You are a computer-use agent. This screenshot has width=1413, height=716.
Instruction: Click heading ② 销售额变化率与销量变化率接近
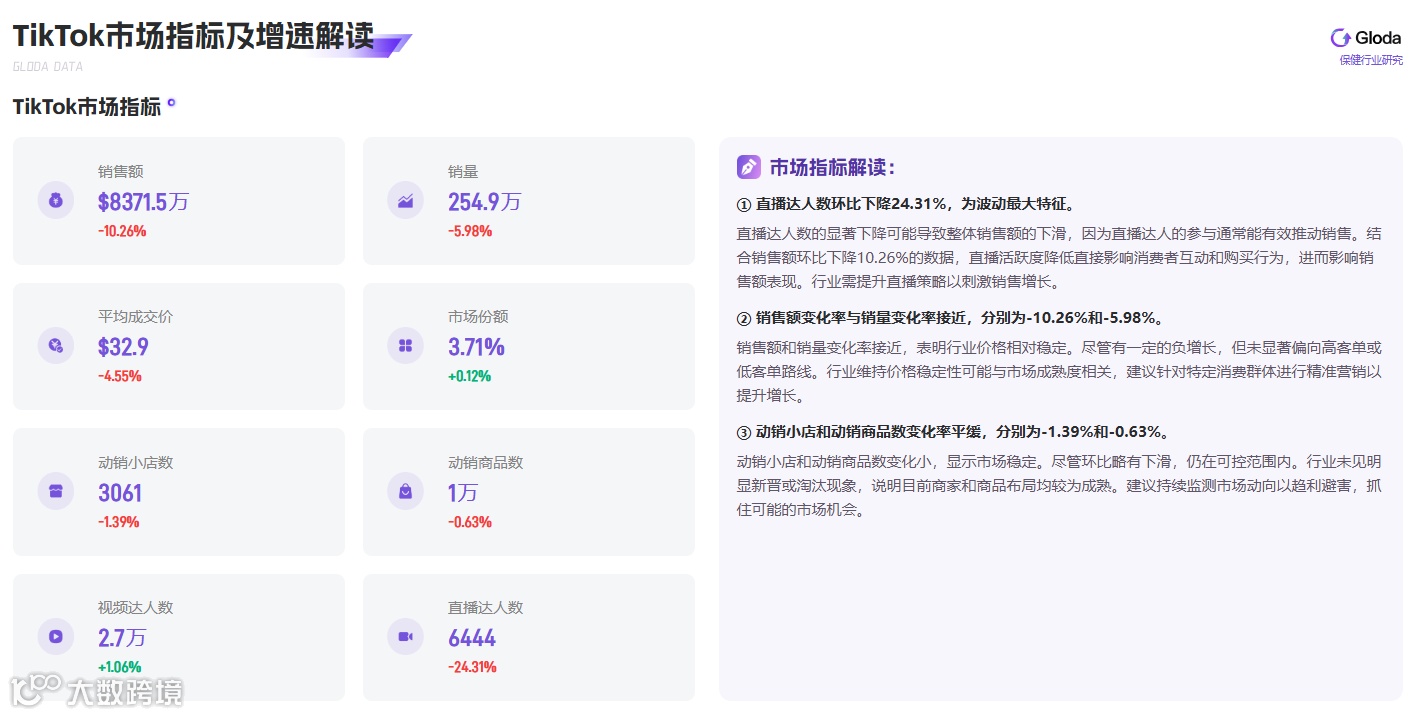tap(950, 318)
